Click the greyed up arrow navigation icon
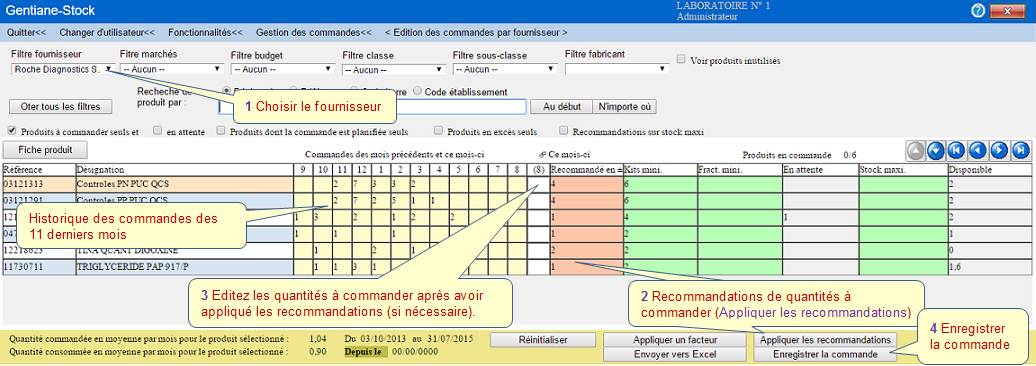This screenshot has width=1036, height=366. coord(915,151)
